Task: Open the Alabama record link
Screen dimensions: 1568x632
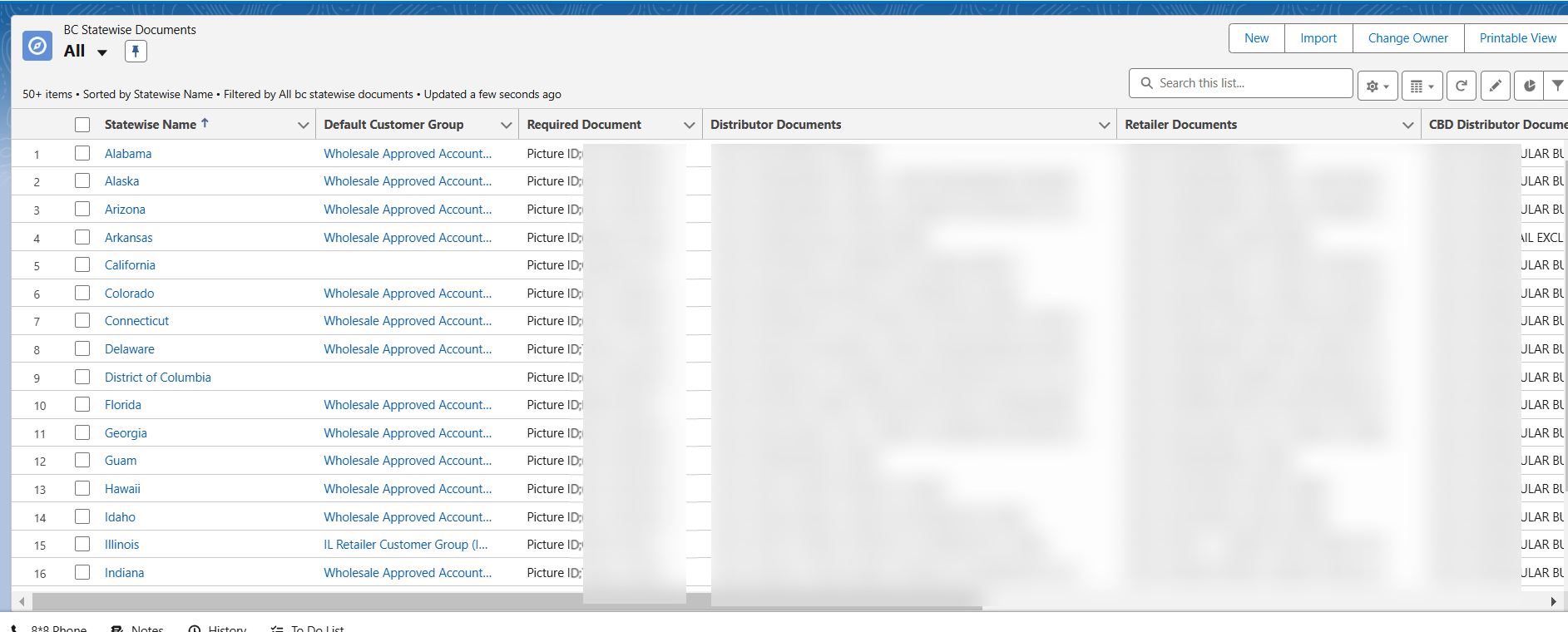Action: pos(128,154)
